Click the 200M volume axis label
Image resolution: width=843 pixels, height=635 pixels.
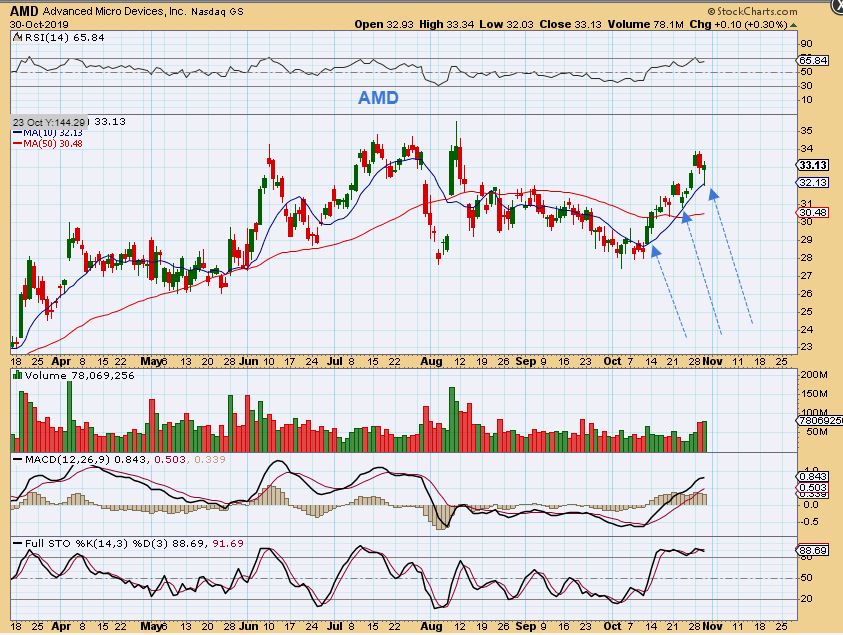click(813, 375)
